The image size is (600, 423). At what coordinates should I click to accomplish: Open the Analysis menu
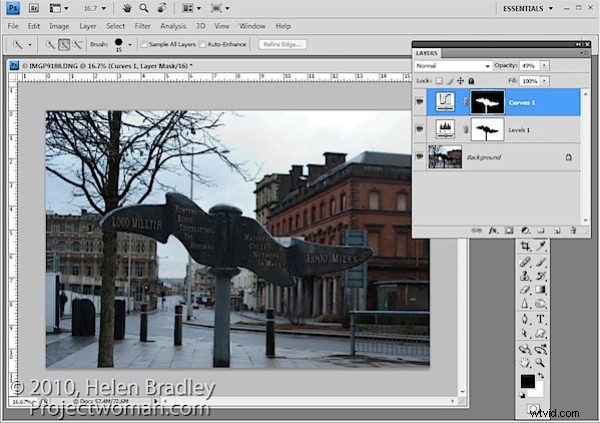pos(173,26)
